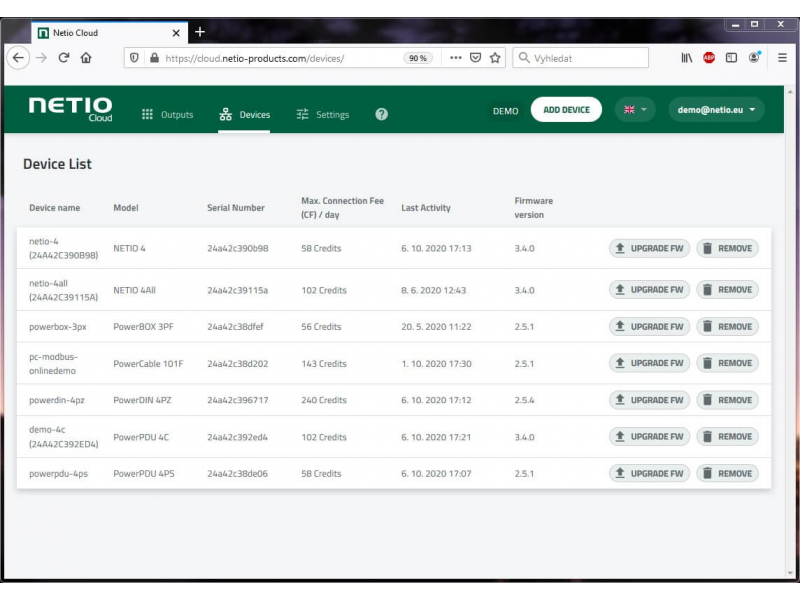Click the Model column header

coord(126,208)
